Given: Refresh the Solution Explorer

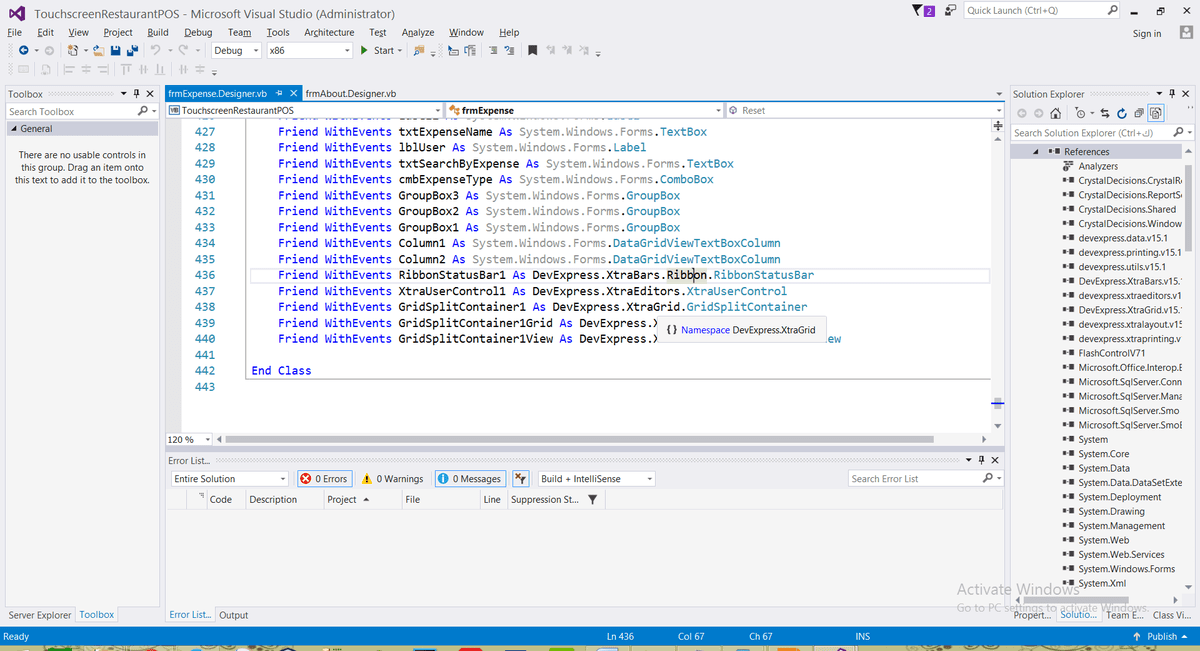Looking at the screenshot, I should [1121, 113].
